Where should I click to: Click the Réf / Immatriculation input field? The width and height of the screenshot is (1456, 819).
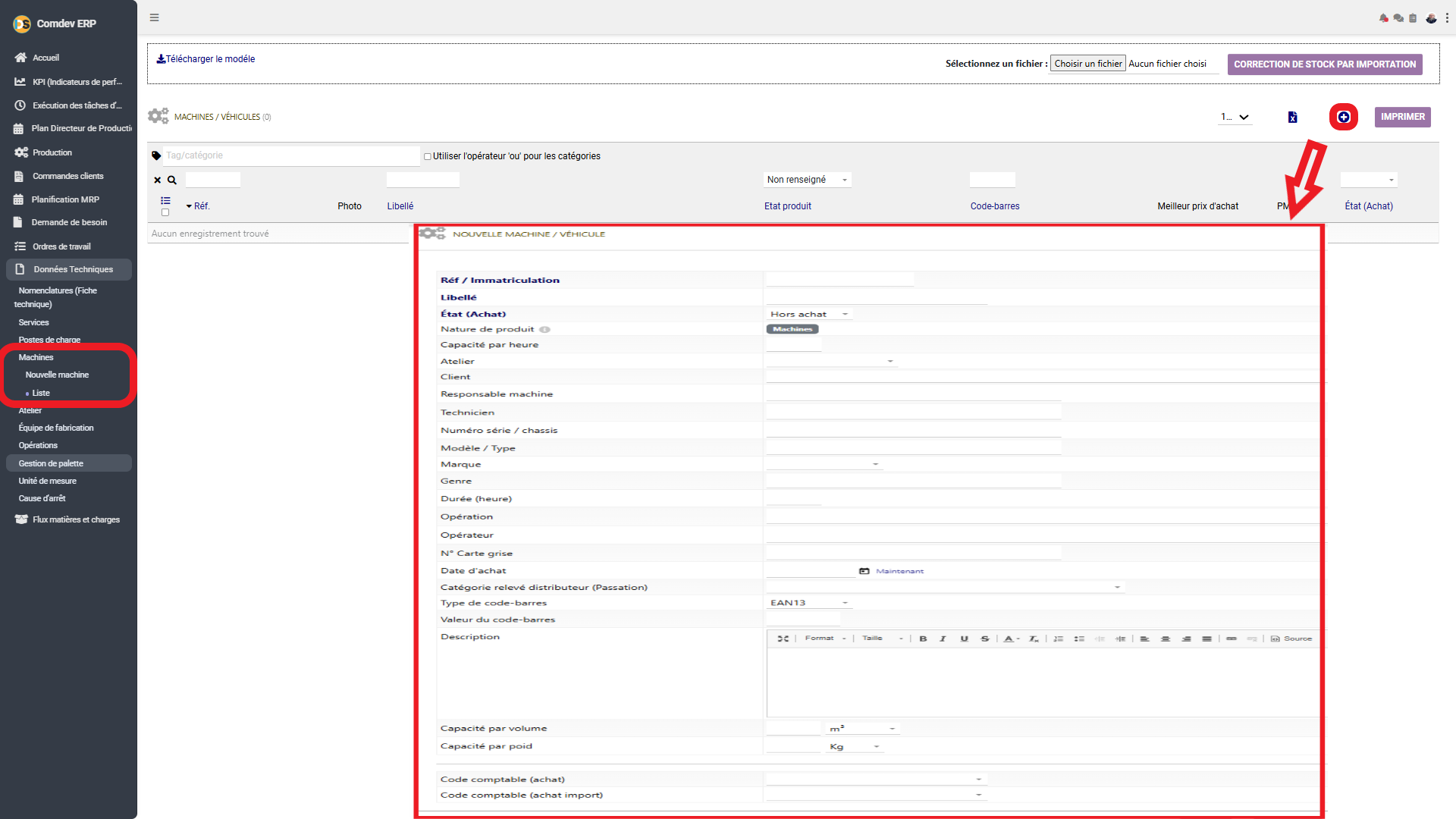[840, 280]
